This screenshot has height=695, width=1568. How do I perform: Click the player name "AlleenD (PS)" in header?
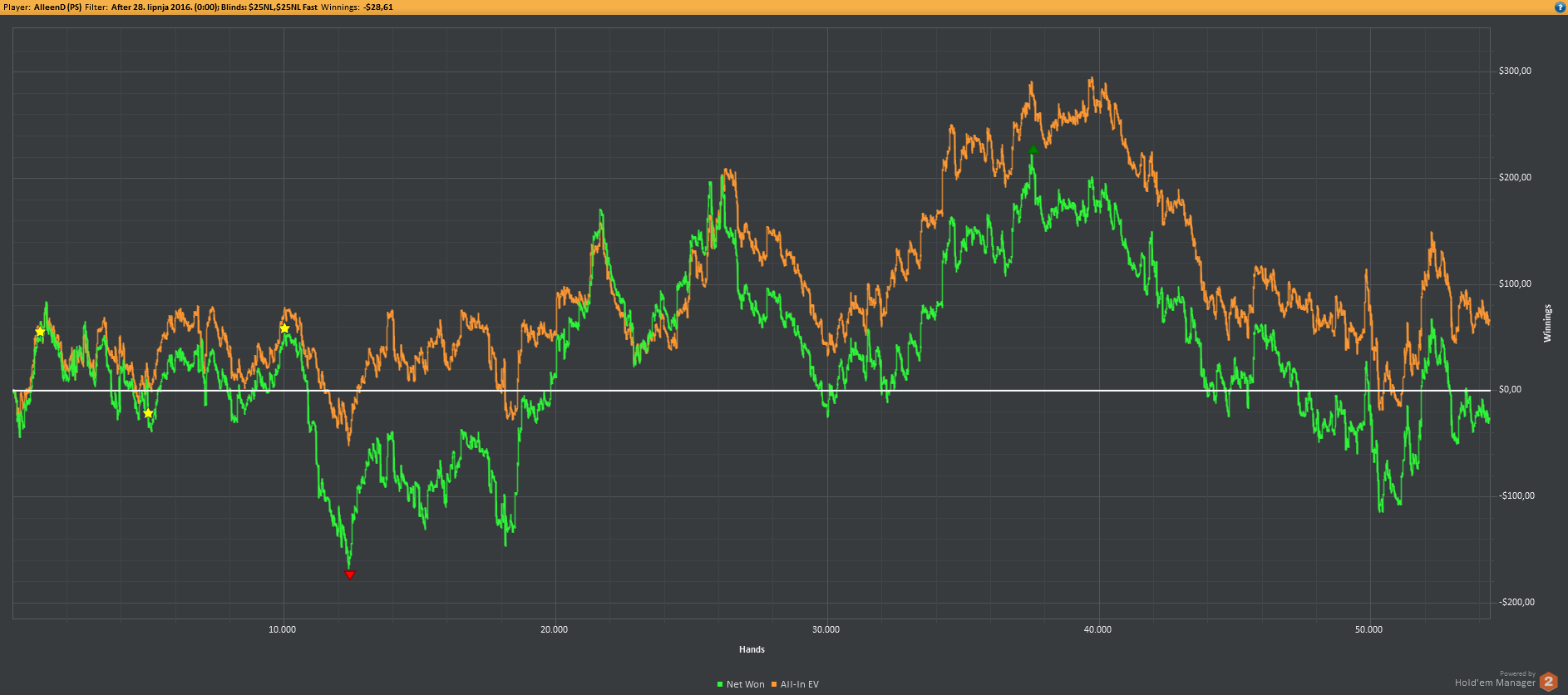click(57, 7)
